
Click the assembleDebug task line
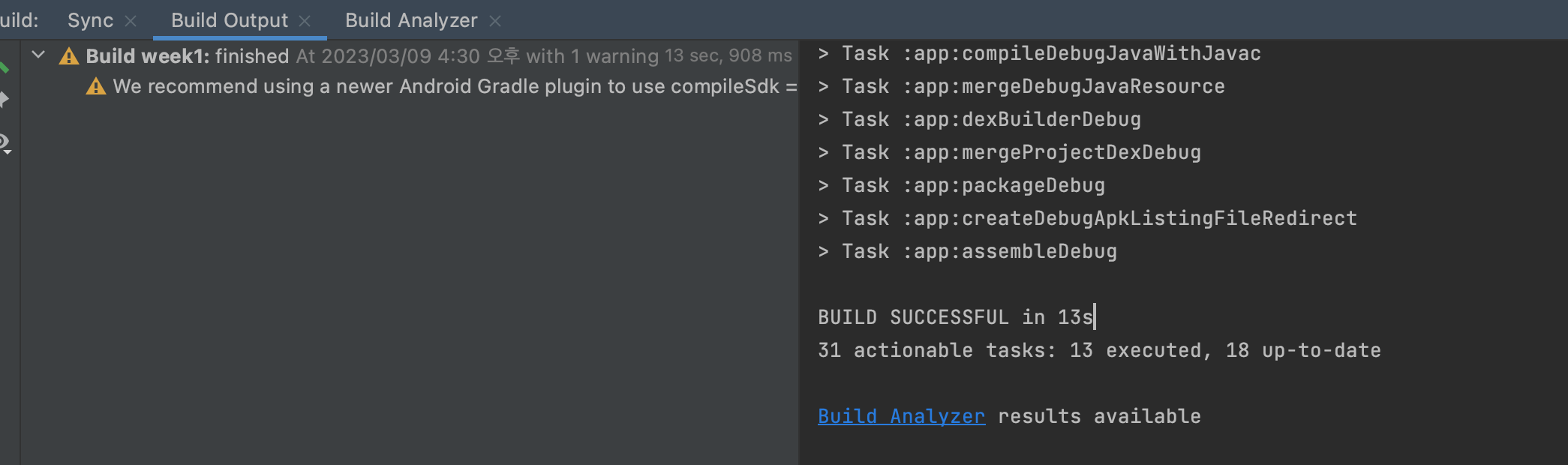[967, 251]
